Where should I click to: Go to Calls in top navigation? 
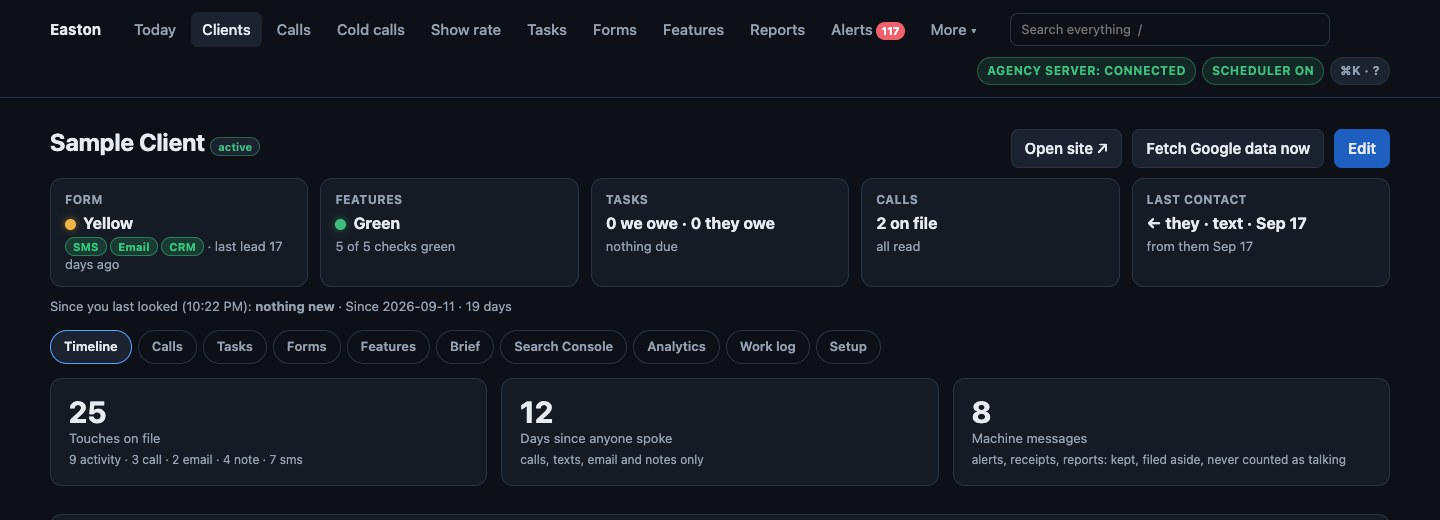tap(293, 30)
